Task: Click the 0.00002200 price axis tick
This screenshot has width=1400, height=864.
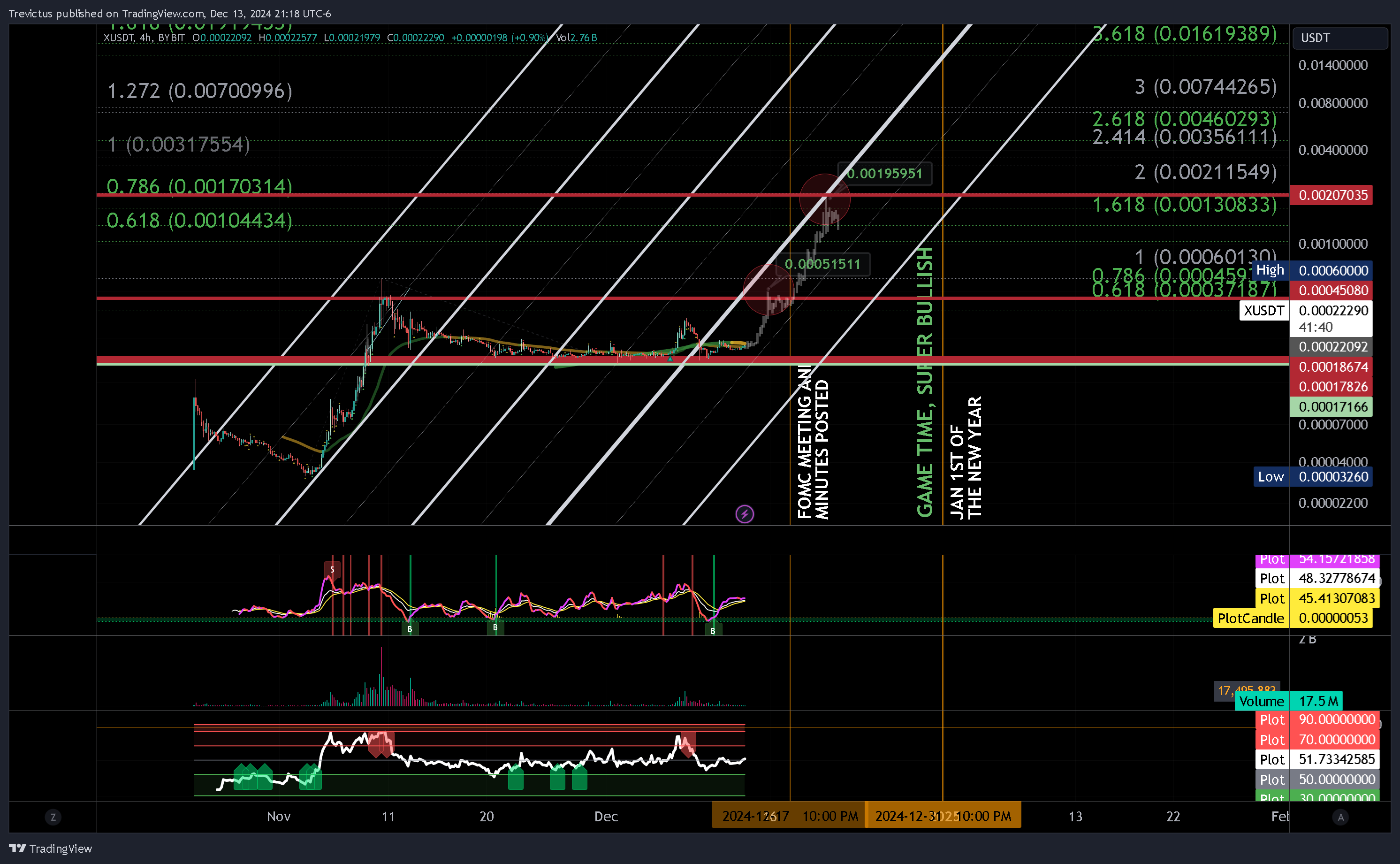Action: [1332, 503]
